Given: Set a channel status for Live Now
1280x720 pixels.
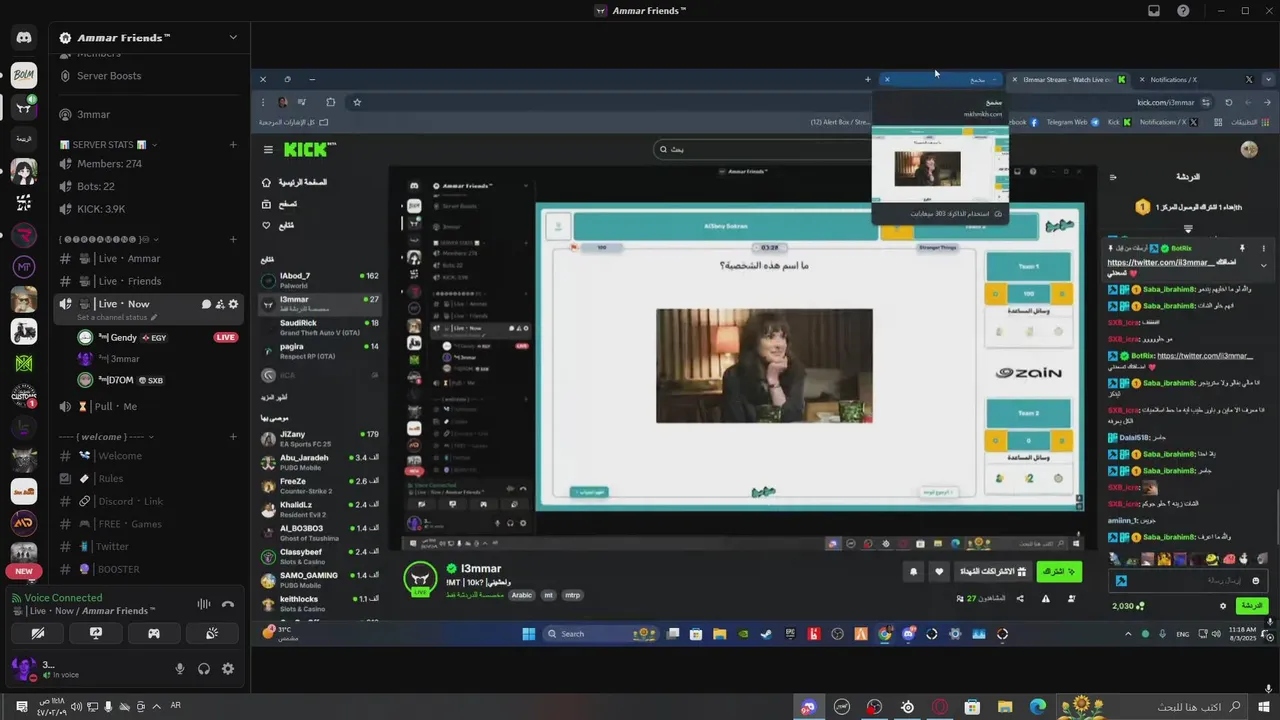Looking at the screenshot, I should [117, 318].
